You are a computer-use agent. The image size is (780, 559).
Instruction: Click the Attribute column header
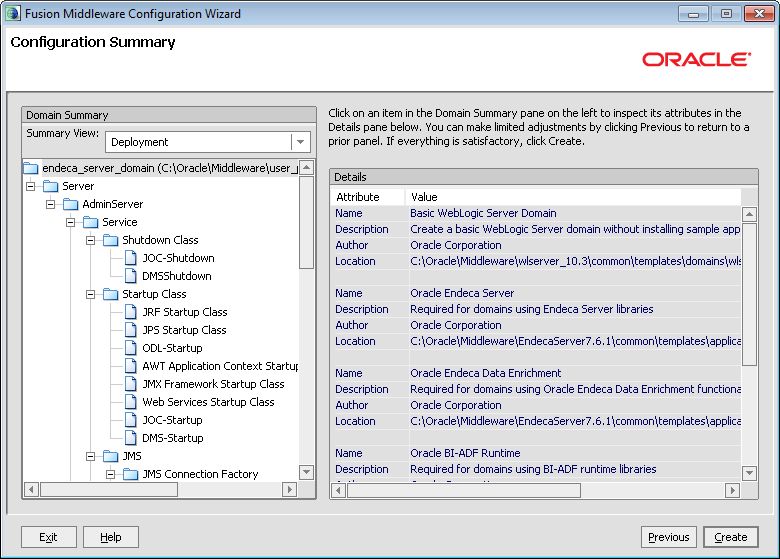tap(368, 197)
